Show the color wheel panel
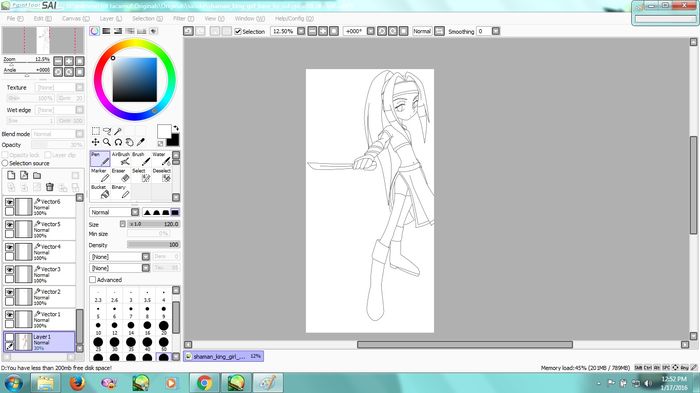 95,31
